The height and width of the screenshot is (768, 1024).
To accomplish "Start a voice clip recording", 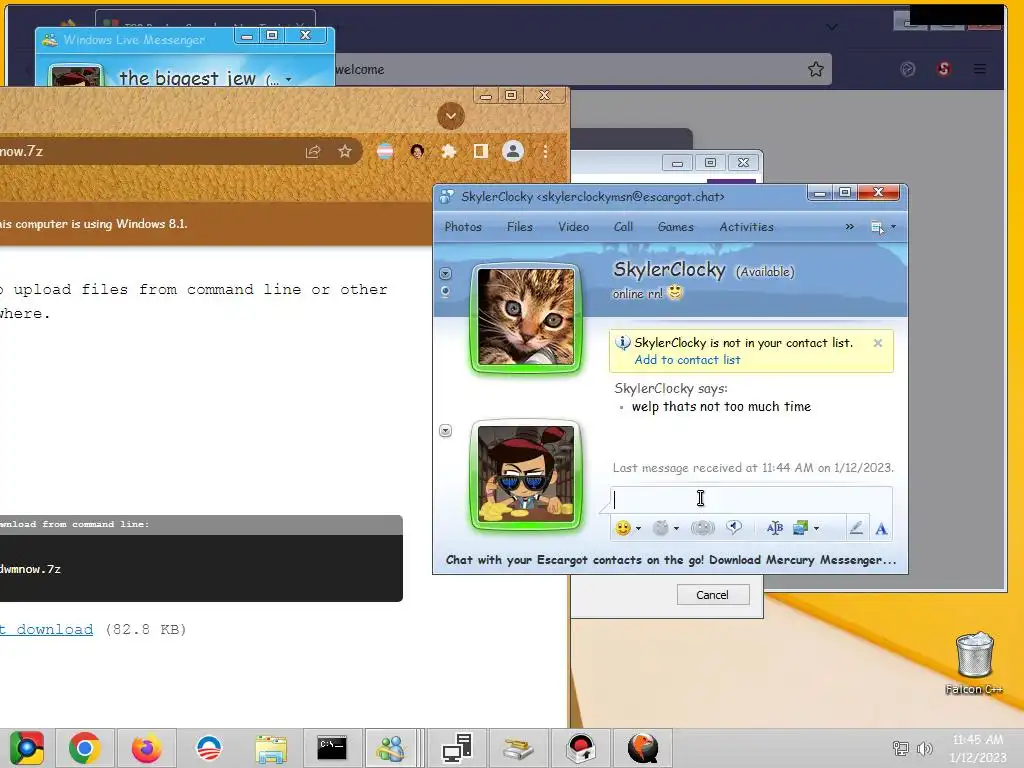I will pyautogui.click(x=735, y=528).
